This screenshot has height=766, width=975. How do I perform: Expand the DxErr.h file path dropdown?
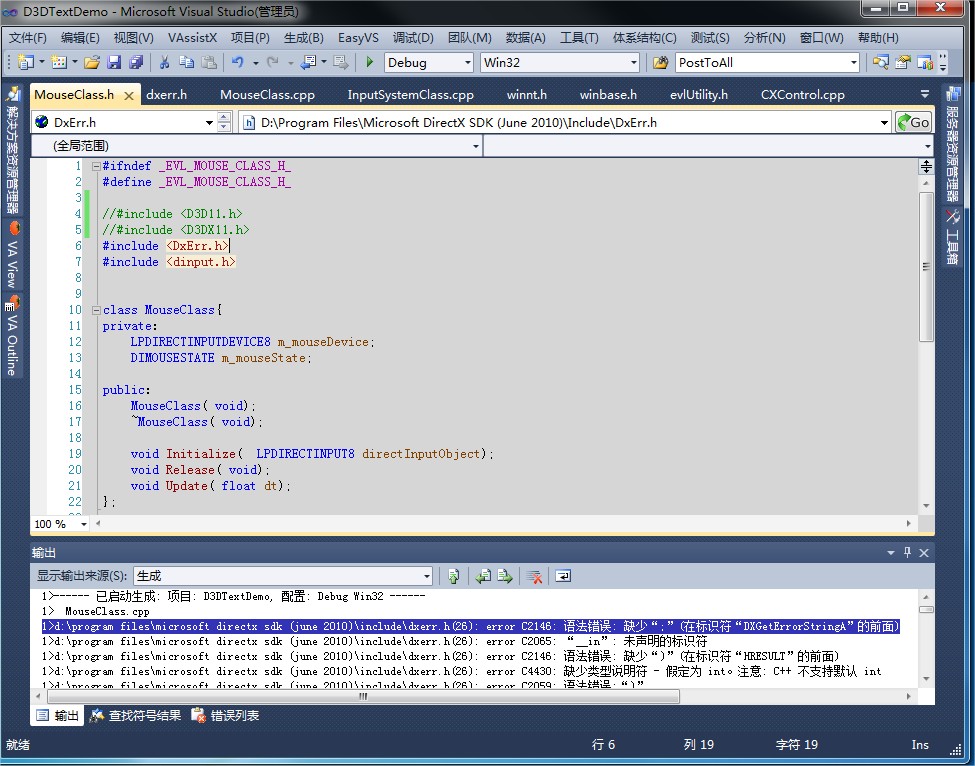pos(884,122)
